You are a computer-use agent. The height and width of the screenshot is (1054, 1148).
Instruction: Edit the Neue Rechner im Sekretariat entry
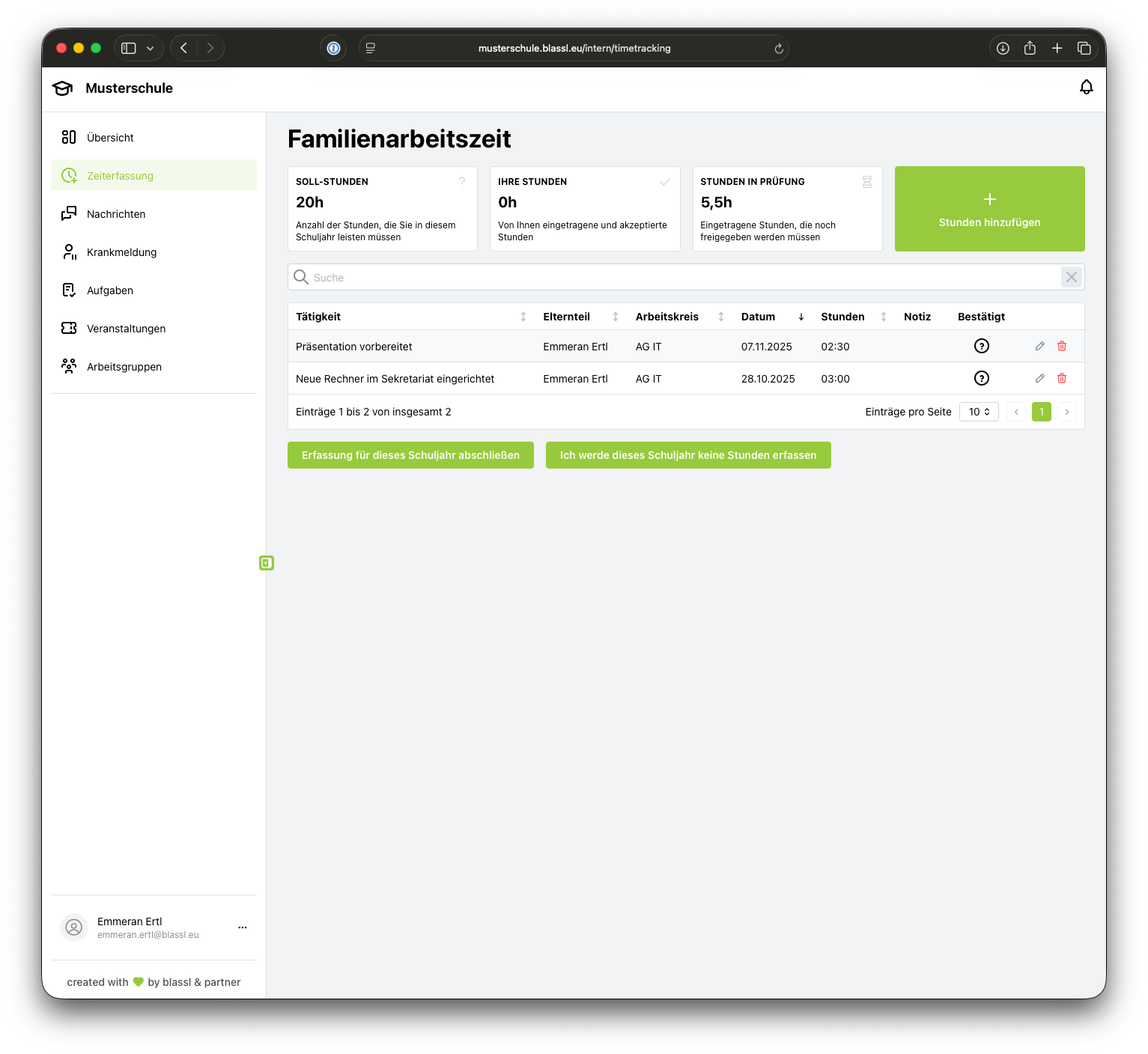pyautogui.click(x=1039, y=378)
